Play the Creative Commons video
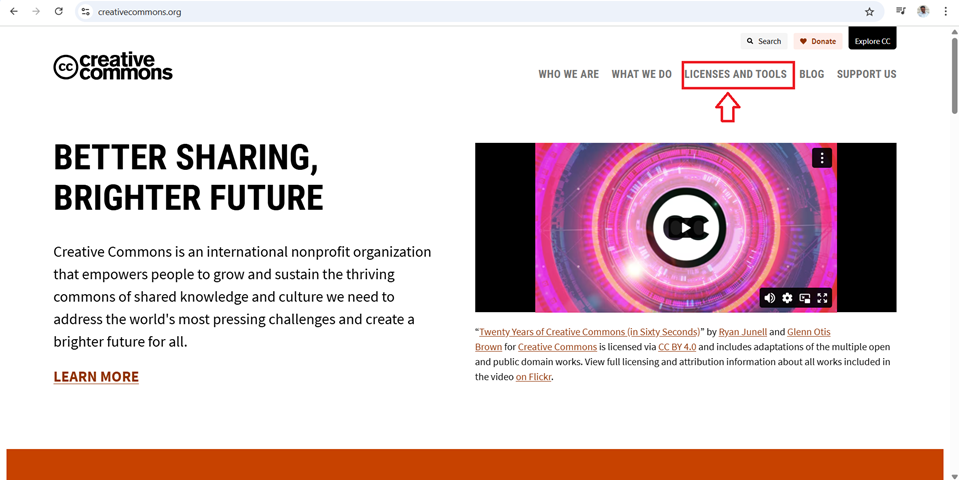The width and height of the screenshot is (959, 480). click(x=686, y=227)
